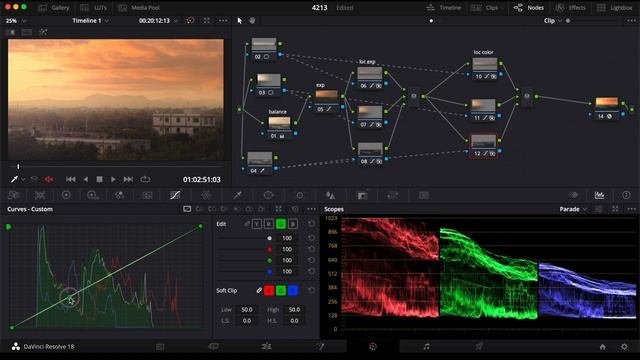
Task: Reset the blue intensity slider
Action: coord(311,271)
